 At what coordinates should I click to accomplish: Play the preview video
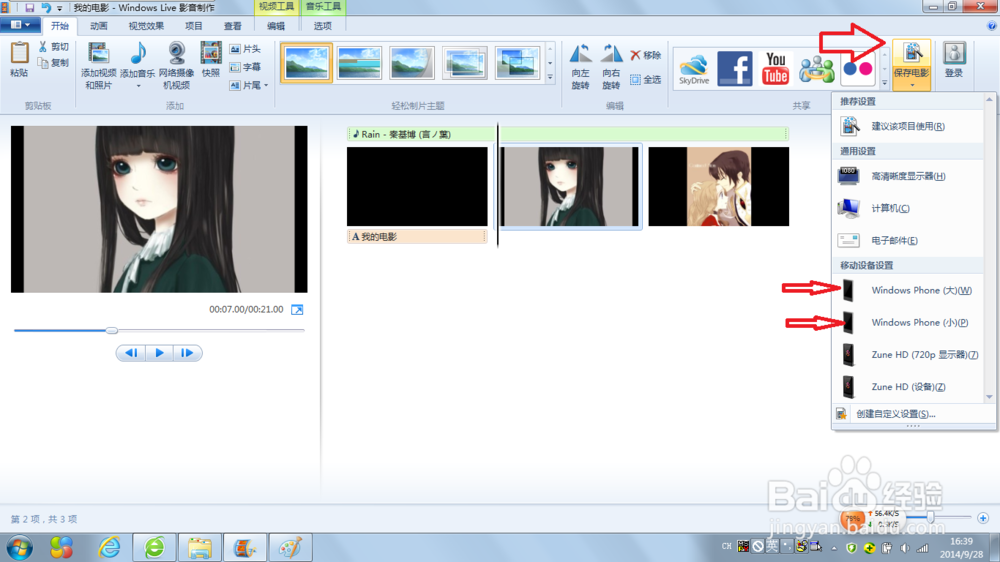pyautogui.click(x=159, y=353)
